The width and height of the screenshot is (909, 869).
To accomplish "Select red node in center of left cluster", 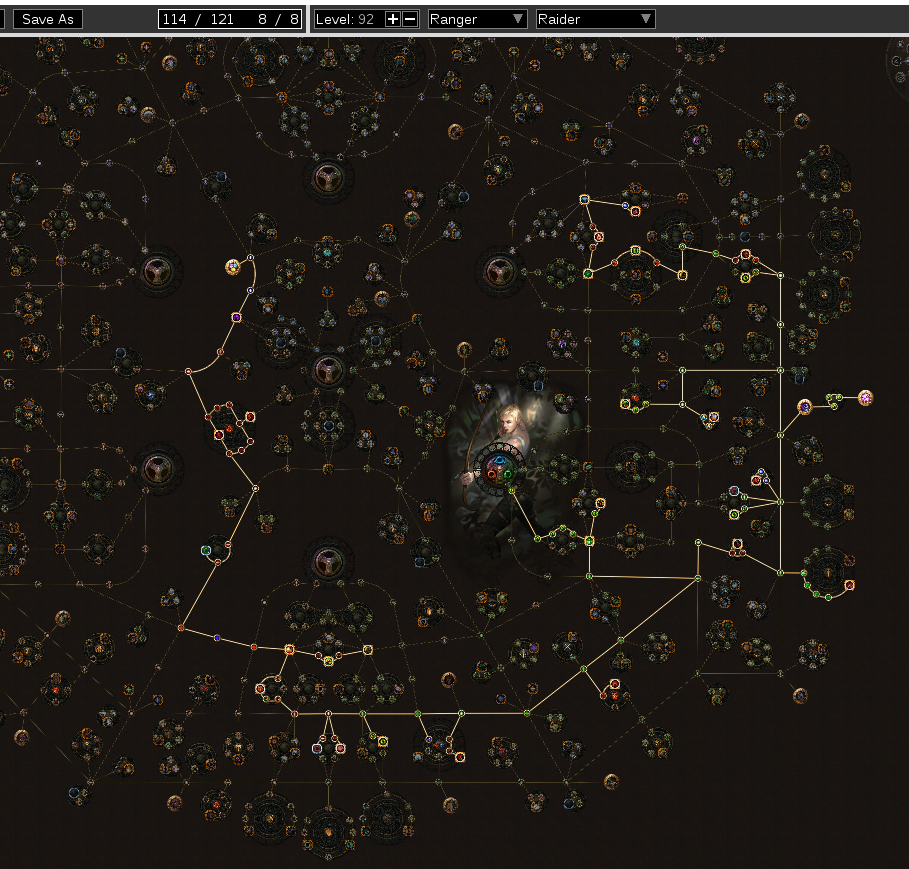I will 229,428.
